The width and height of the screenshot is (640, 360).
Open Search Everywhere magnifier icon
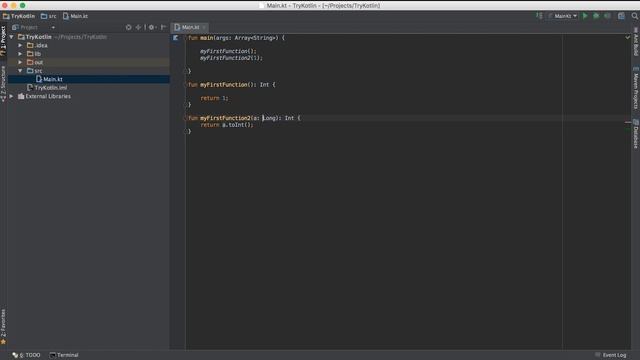[x=635, y=16]
